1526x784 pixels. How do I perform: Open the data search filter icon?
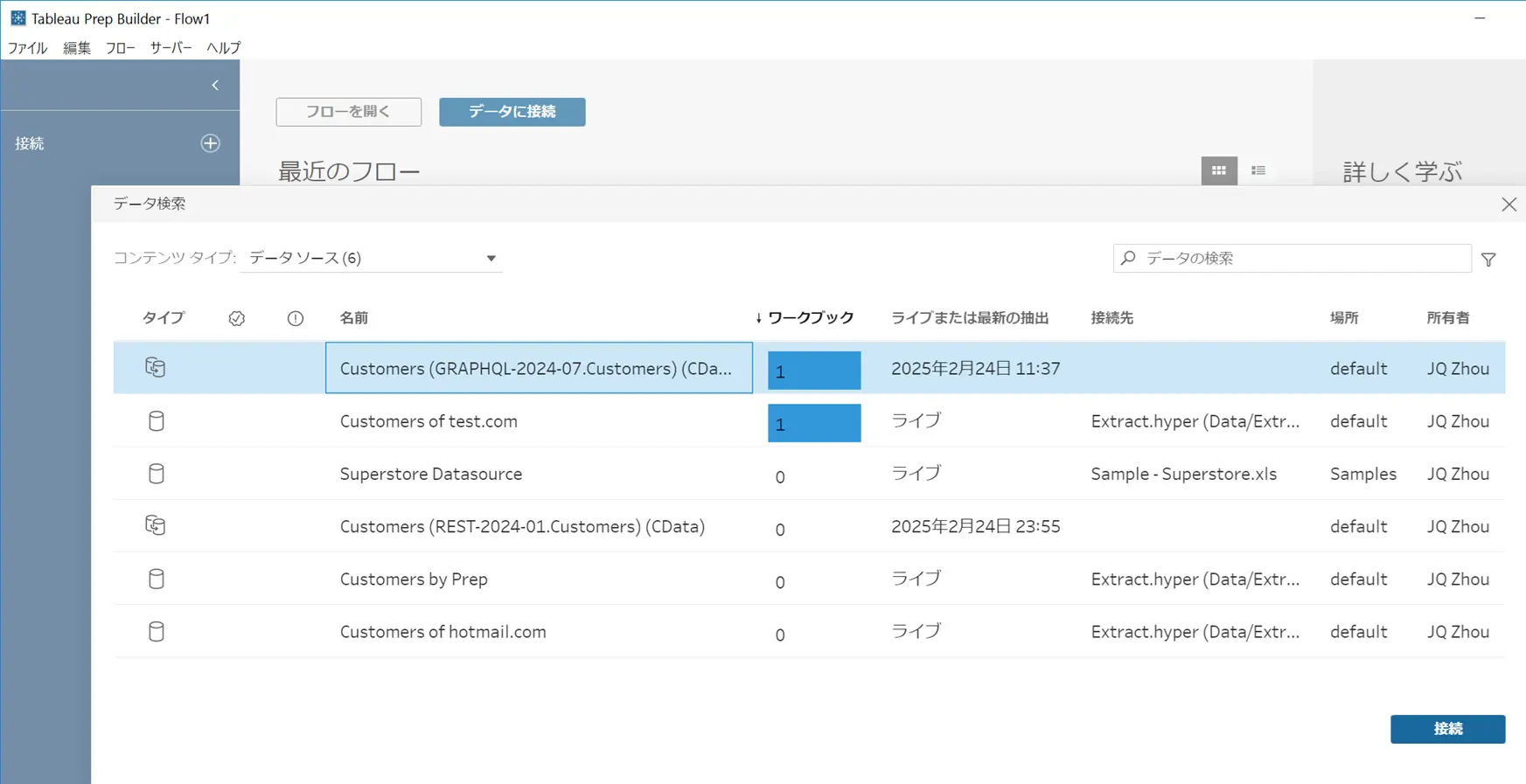1488,260
